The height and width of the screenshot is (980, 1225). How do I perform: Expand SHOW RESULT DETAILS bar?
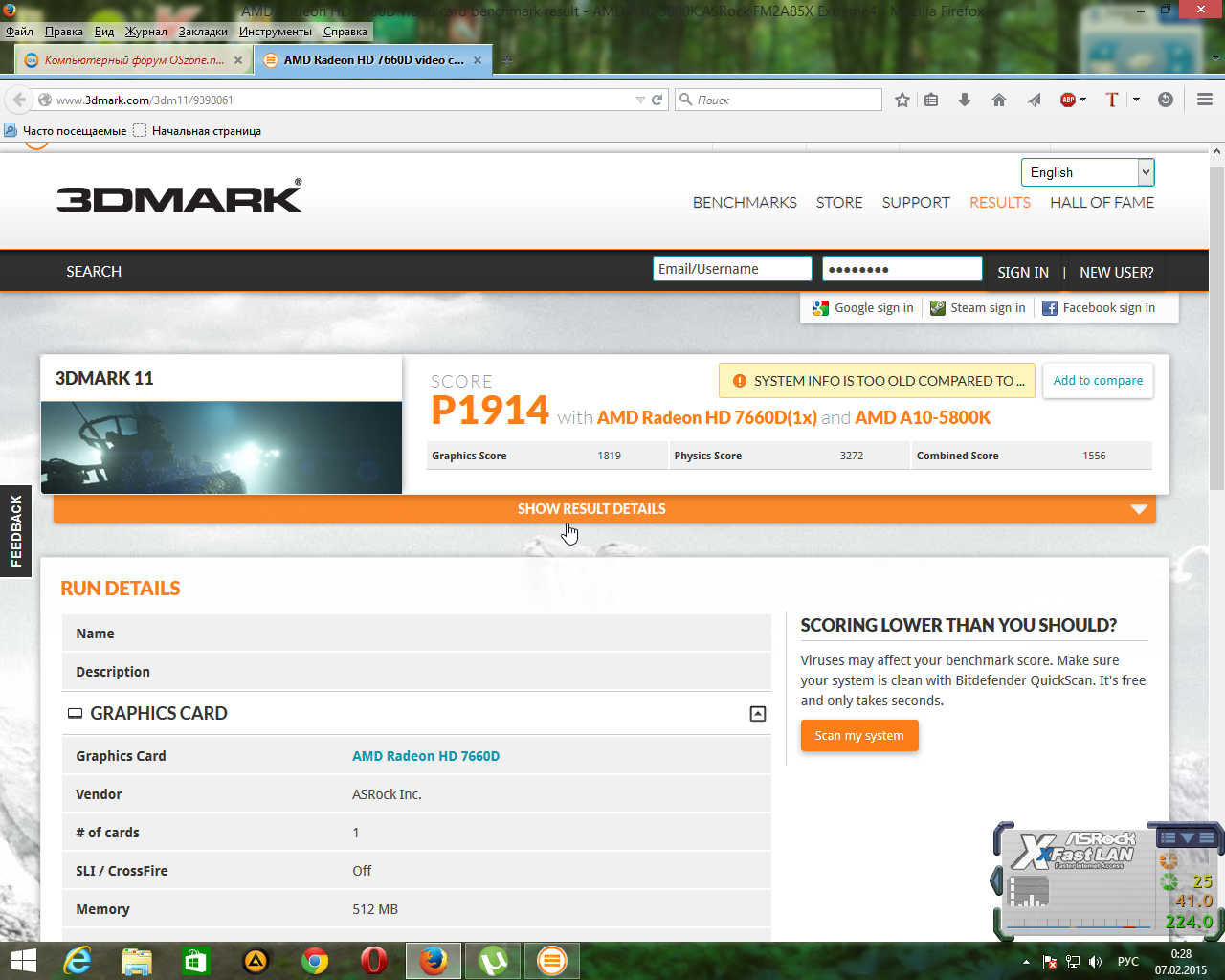coord(605,508)
